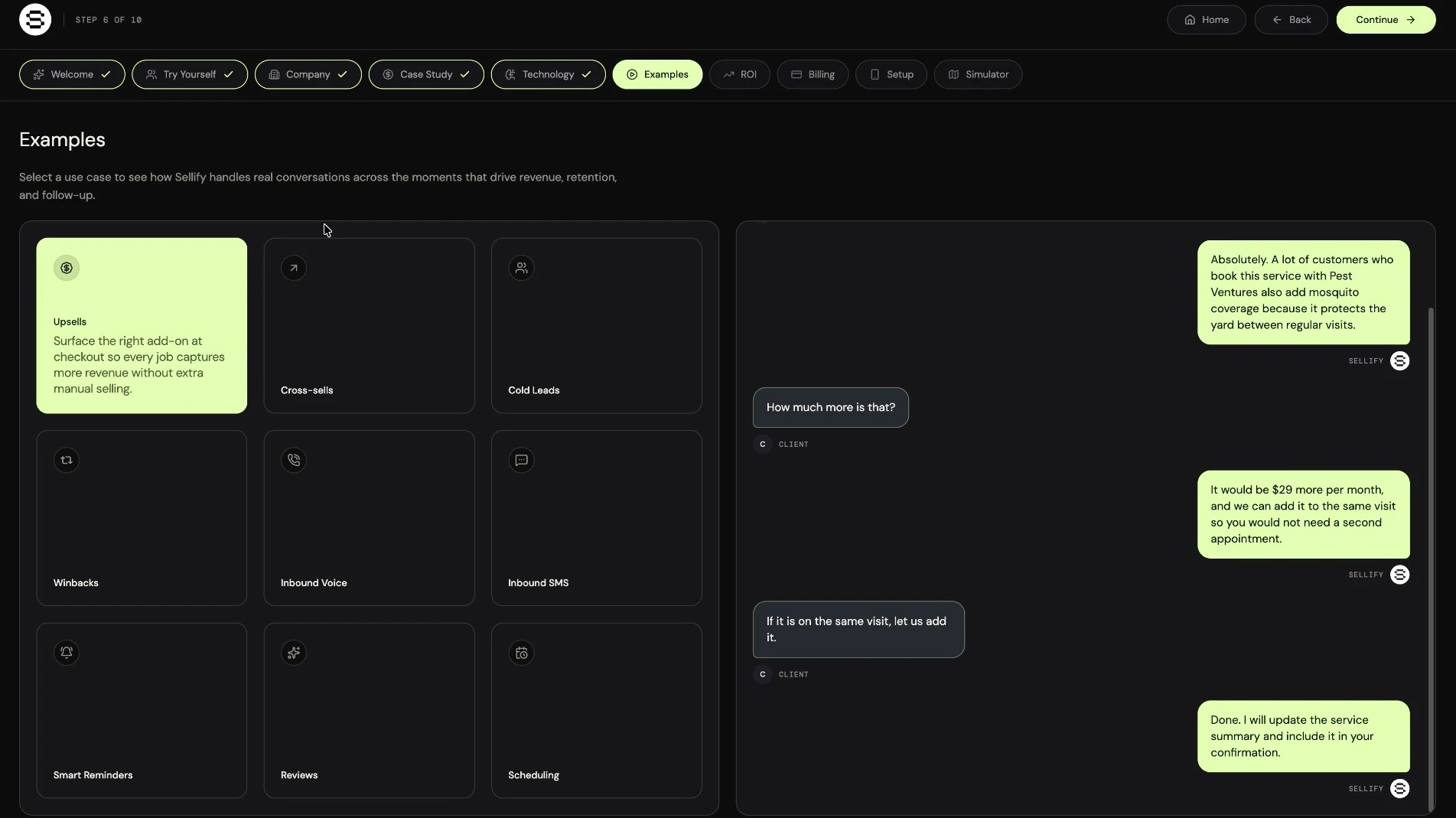Click Sellify avatar under the $29 message

1399,575
